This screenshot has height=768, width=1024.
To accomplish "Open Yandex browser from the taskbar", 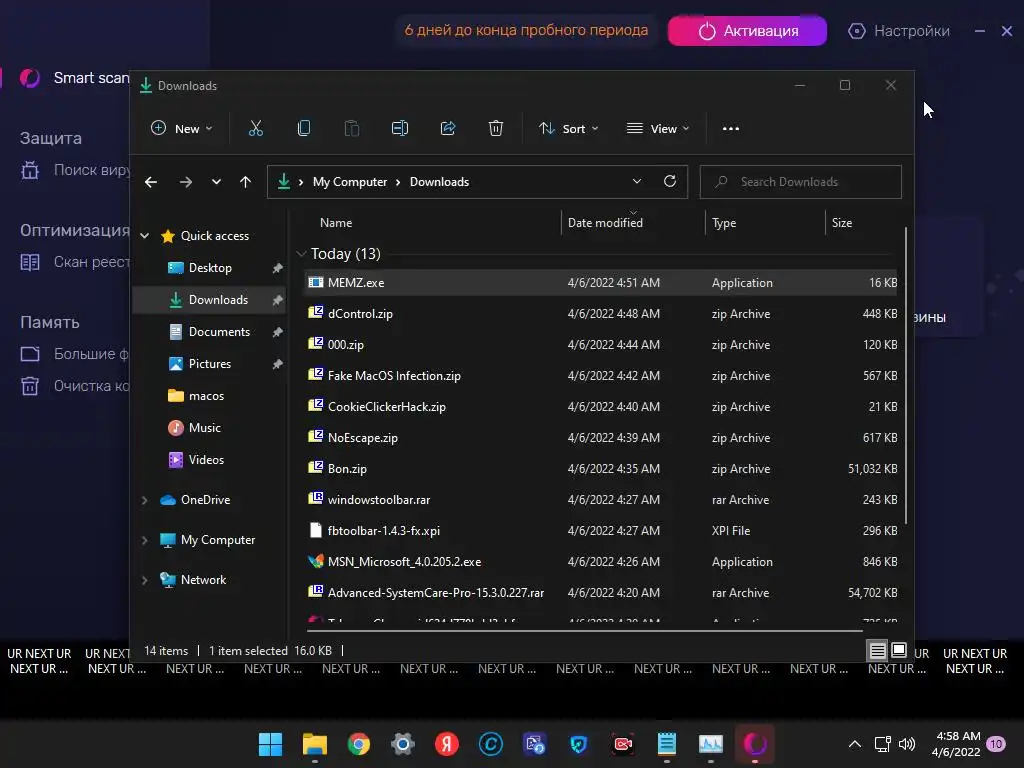I will [447, 744].
